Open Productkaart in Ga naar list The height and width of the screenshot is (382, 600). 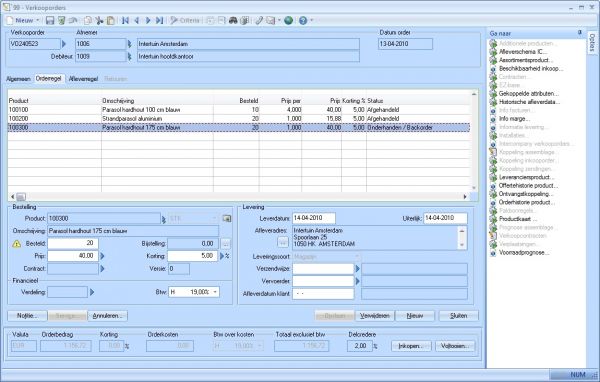coord(518,219)
